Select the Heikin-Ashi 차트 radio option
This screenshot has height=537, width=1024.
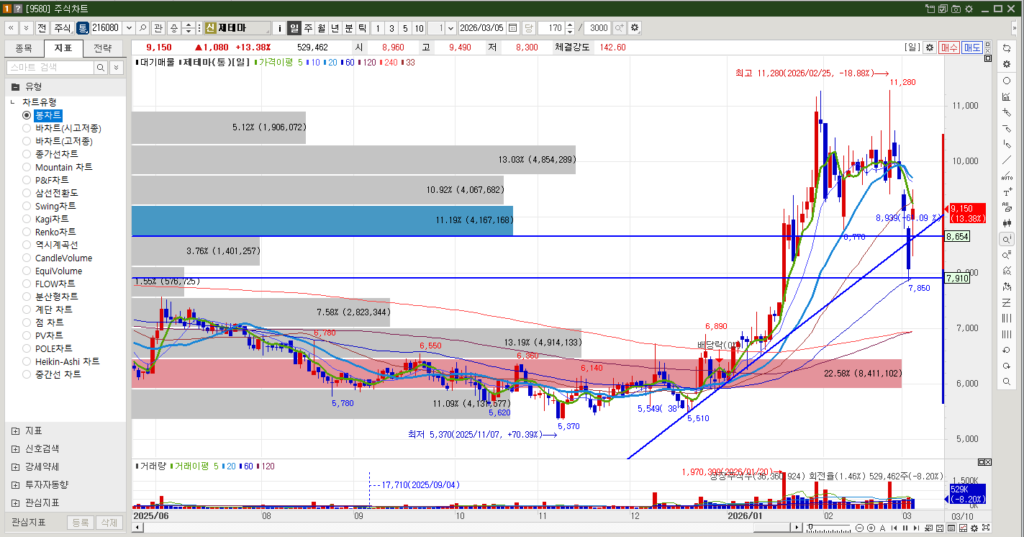pyautogui.click(x=28, y=361)
